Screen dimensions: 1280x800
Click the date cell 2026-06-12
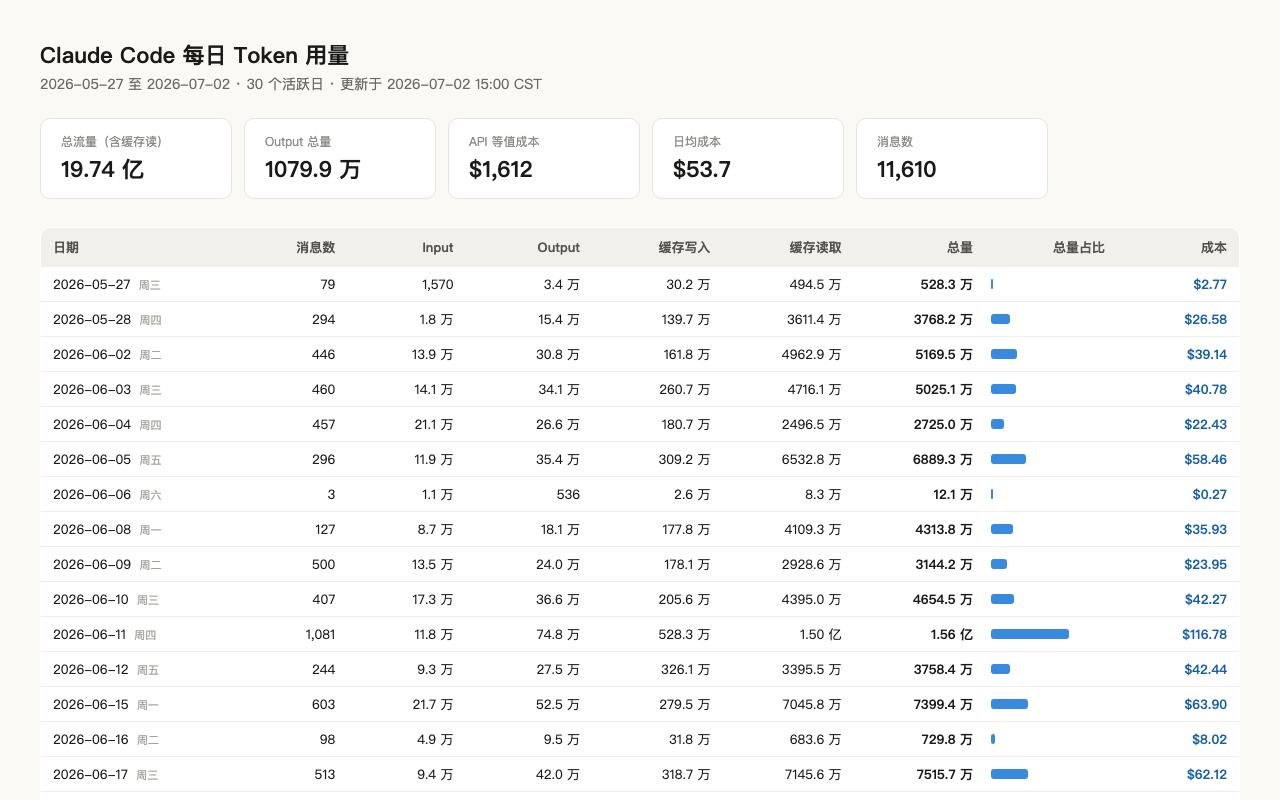click(x=91, y=669)
